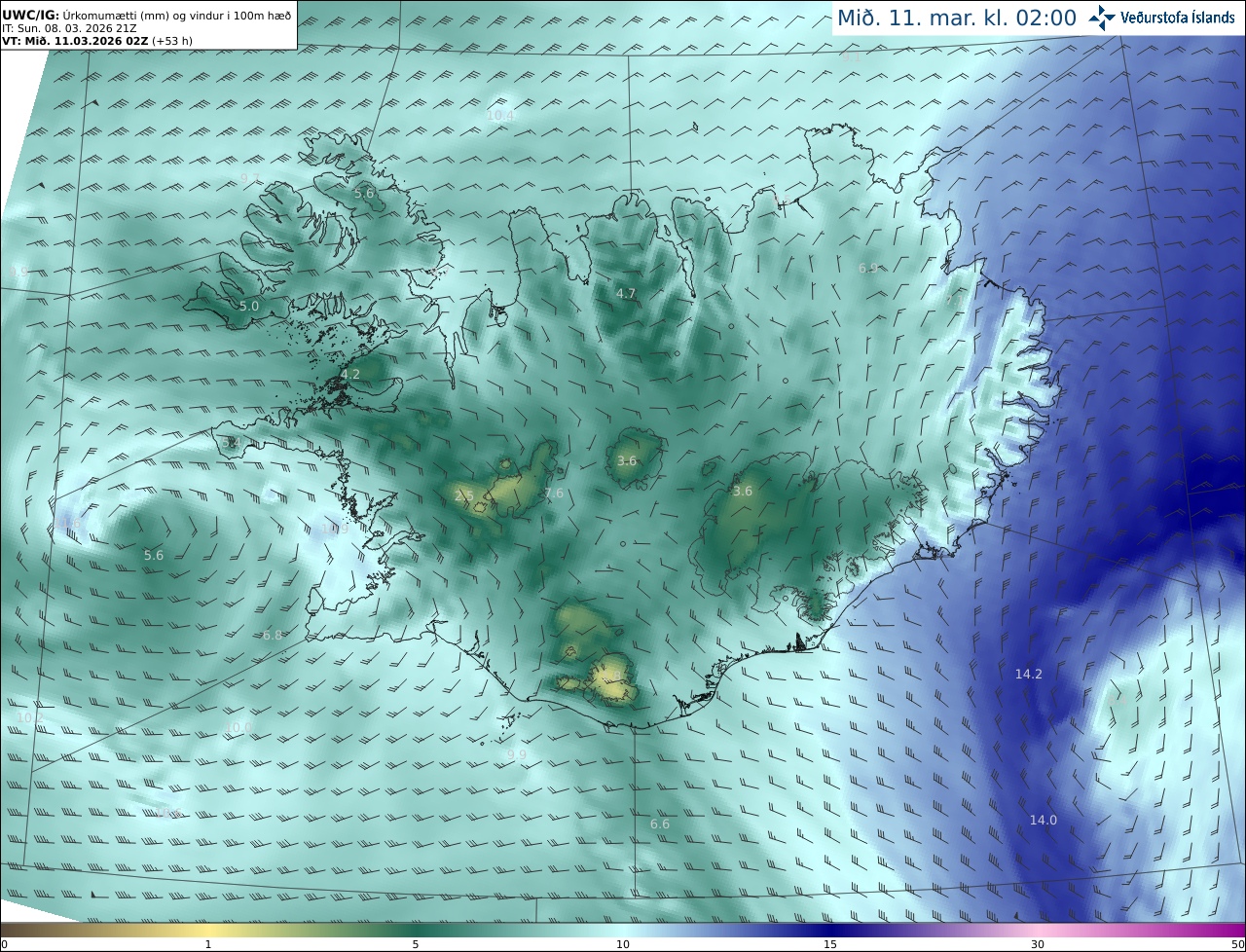
Task: Click the legend tick labeled 5
Action: [416, 945]
